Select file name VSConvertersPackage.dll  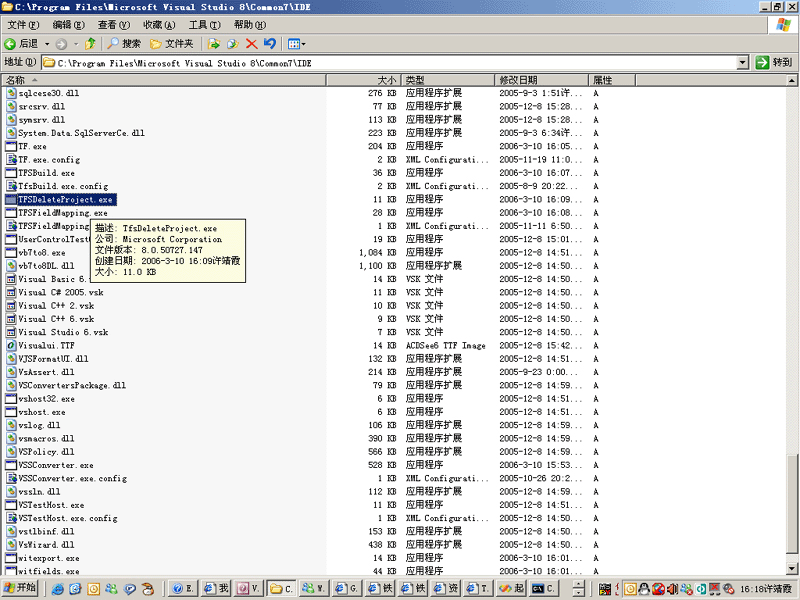(72, 385)
